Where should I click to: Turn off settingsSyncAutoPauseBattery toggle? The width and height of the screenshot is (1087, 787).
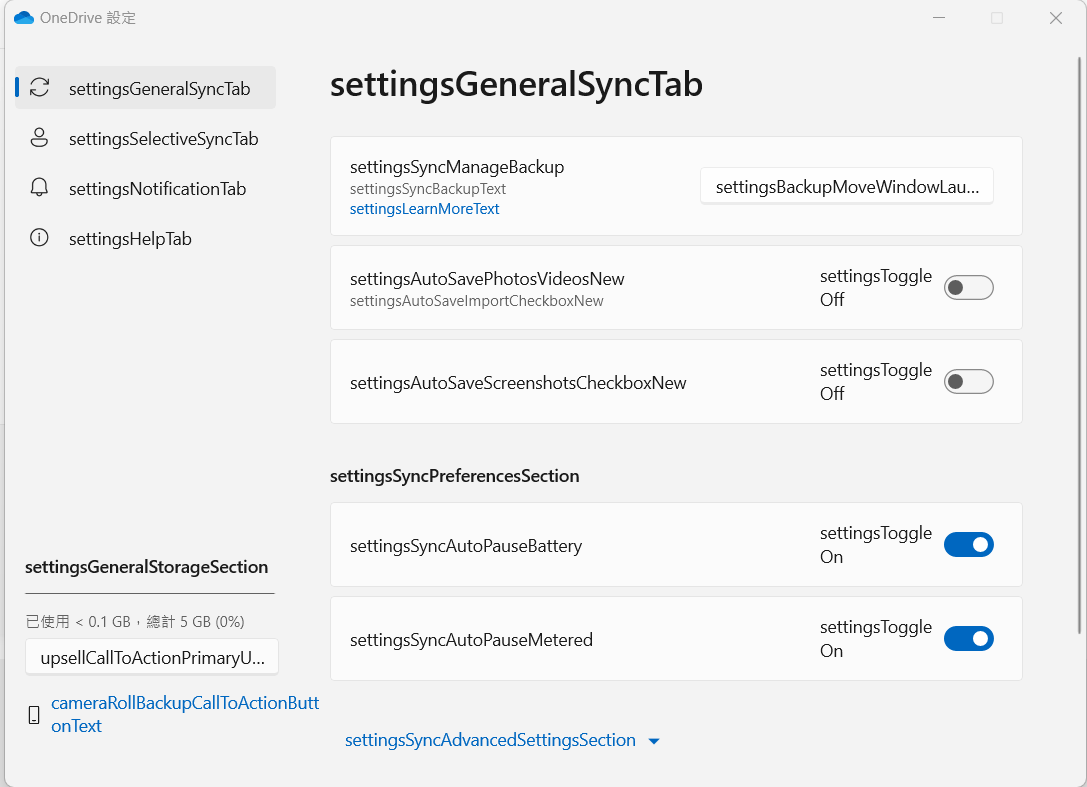coord(968,545)
